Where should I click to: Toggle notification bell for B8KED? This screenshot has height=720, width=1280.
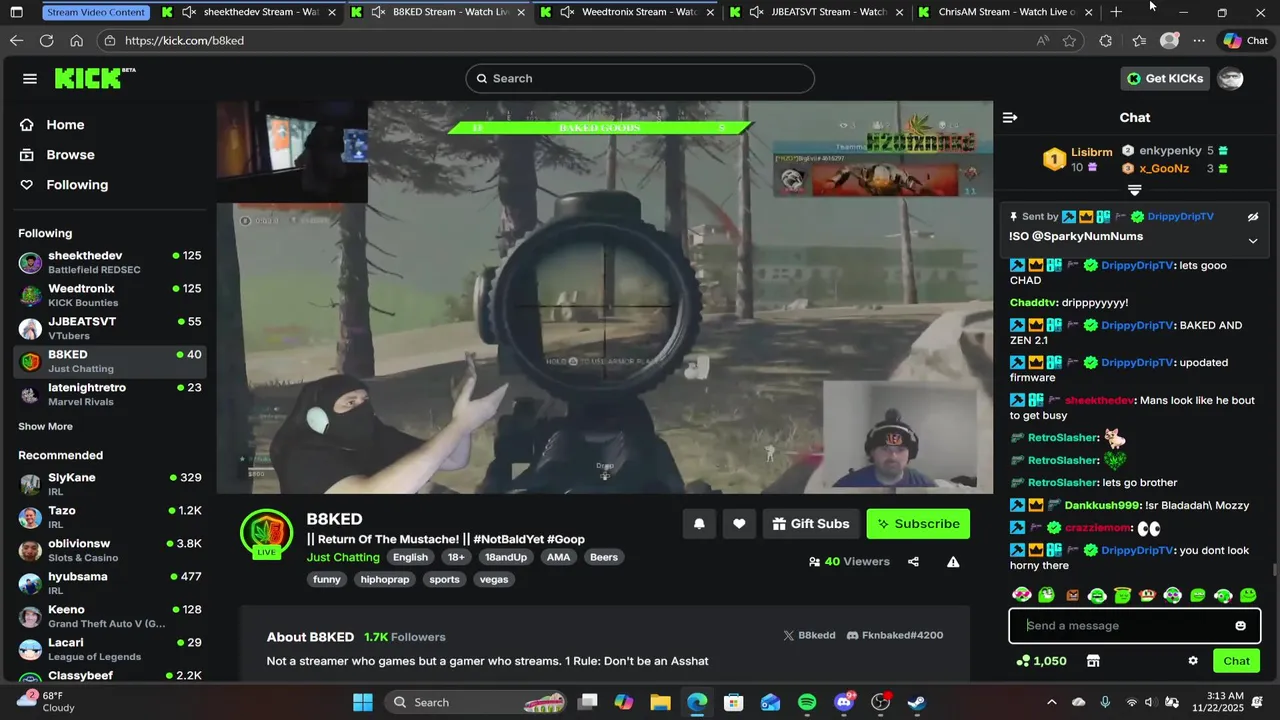(699, 524)
